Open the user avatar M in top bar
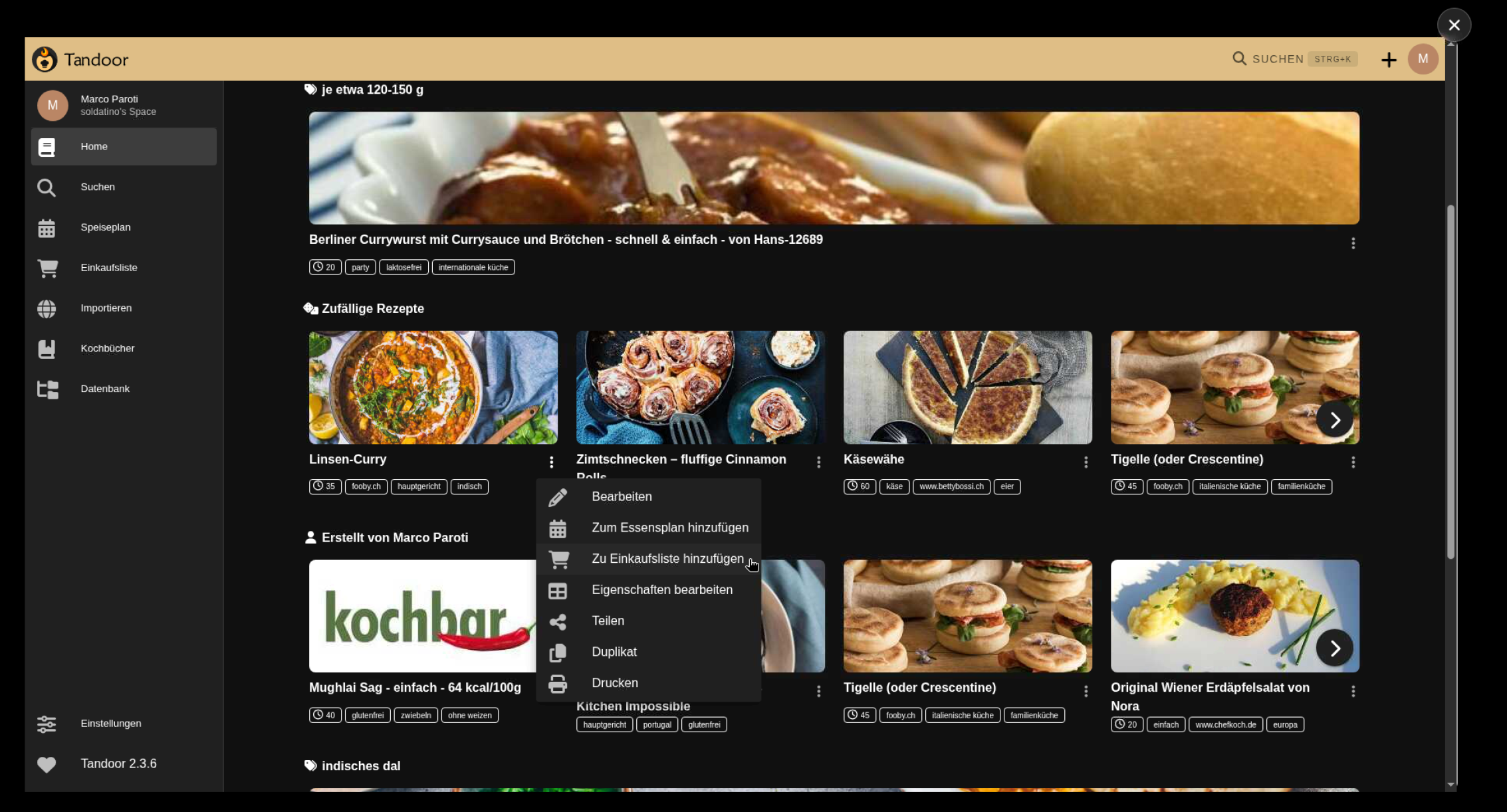Image resolution: width=1507 pixels, height=812 pixels. [x=1423, y=59]
